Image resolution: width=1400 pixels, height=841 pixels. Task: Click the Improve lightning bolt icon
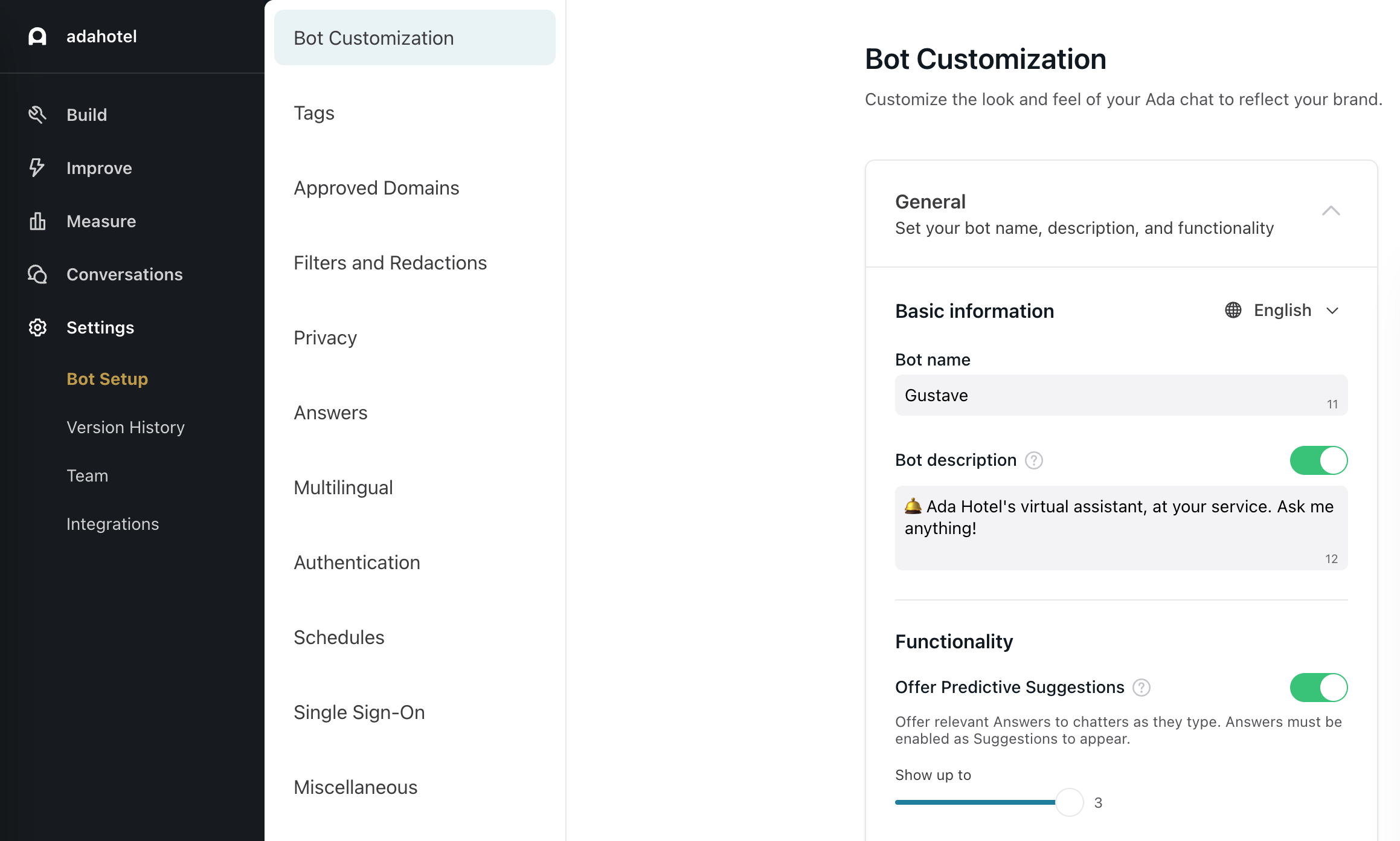(x=37, y=167)
